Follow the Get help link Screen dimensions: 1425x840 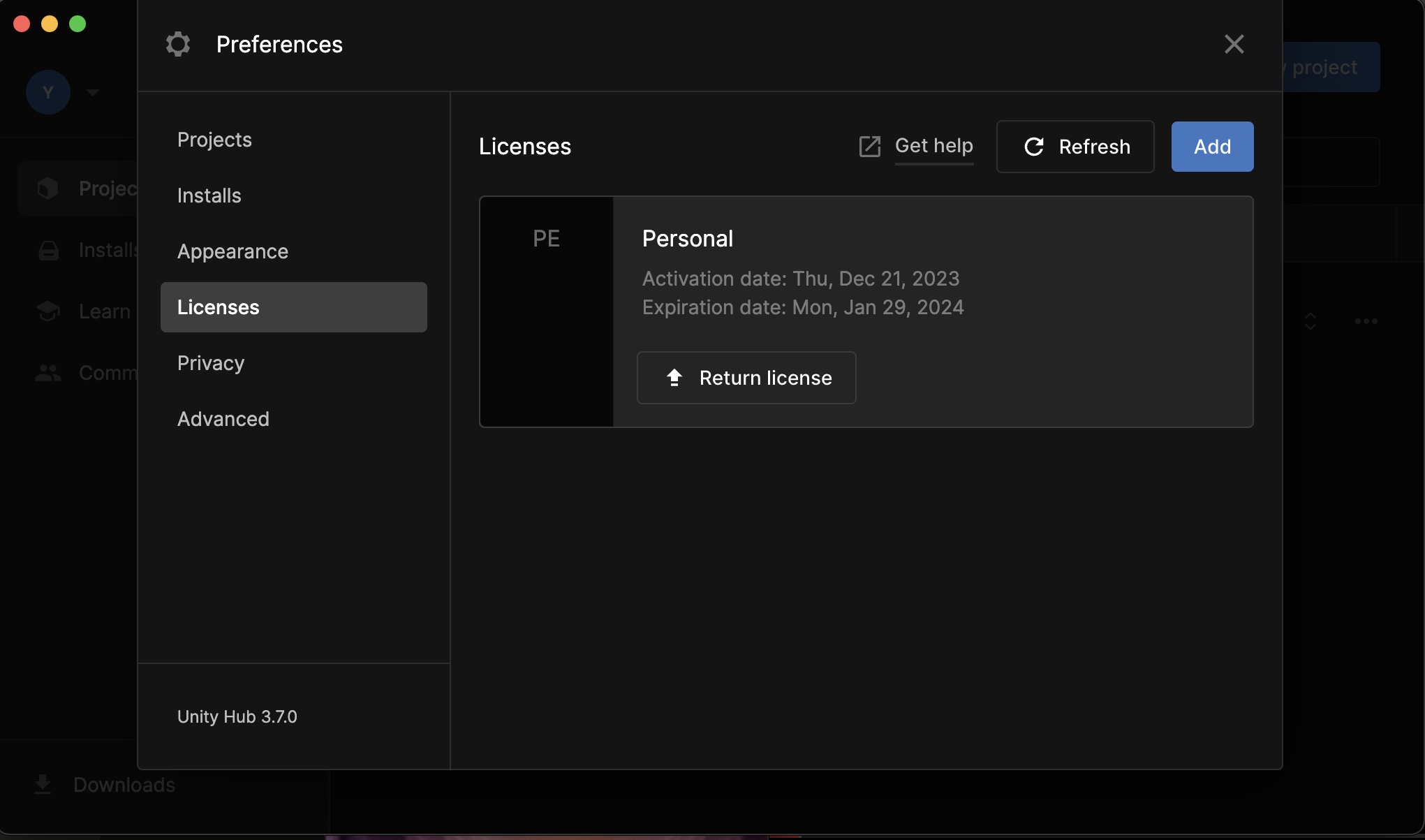click(933, 146)
